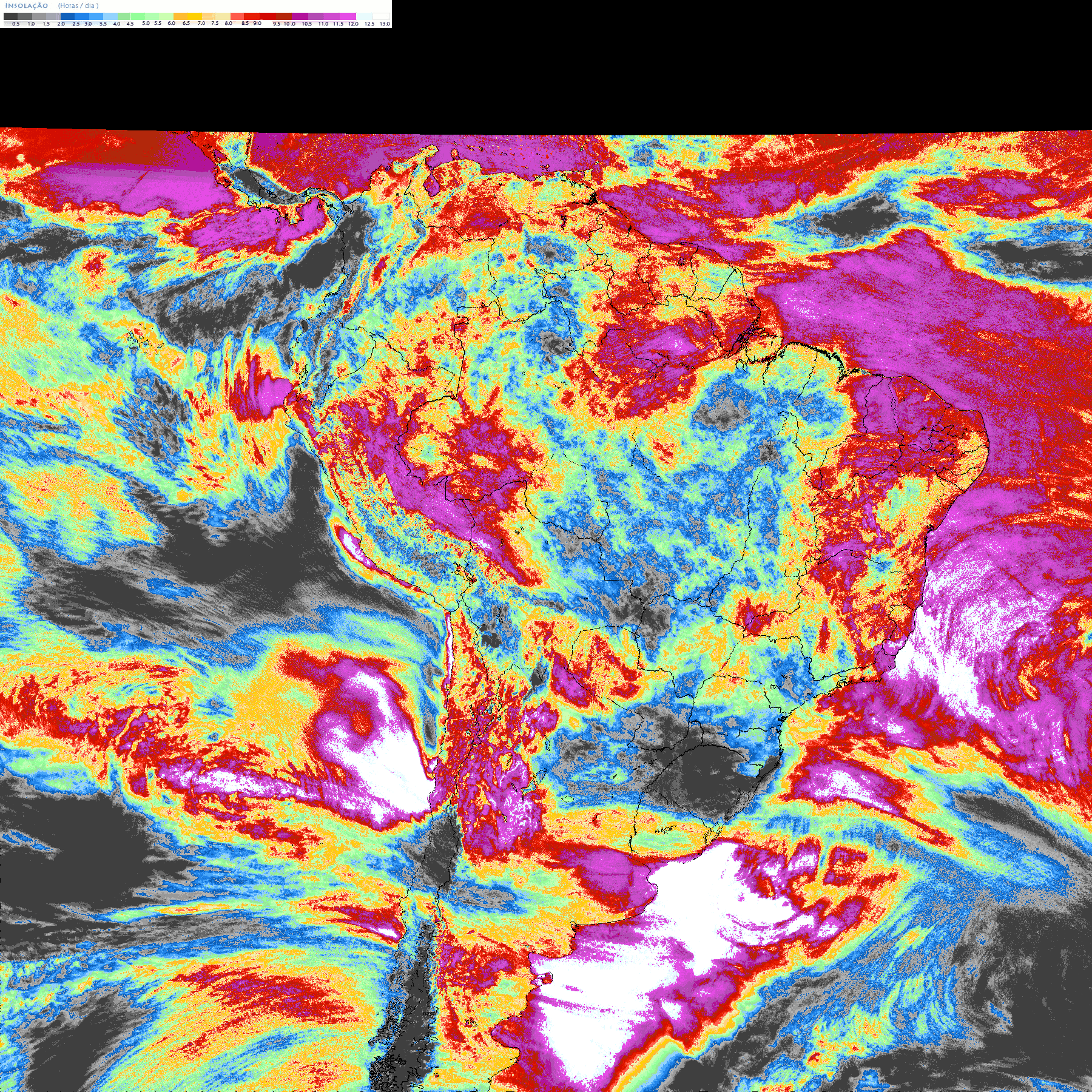Click the 6.5 legend value
Image resolution: width=1092 pixels, height=1092 pixels.
point(186,23)
